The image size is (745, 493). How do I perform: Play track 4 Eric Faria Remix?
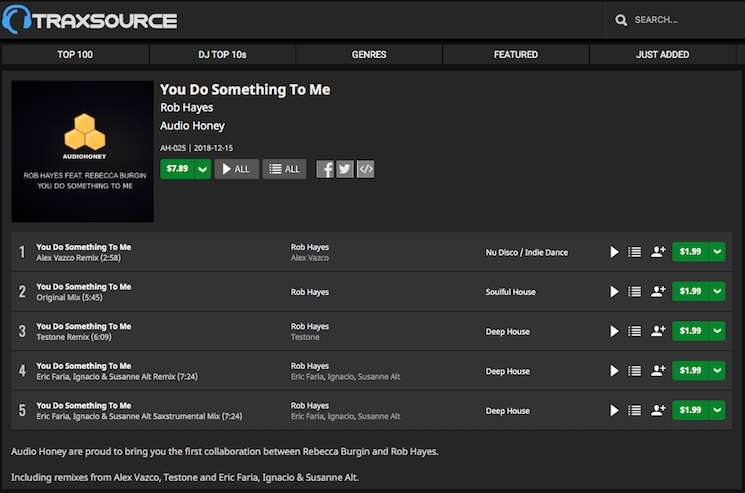click(x=614, y=370)
